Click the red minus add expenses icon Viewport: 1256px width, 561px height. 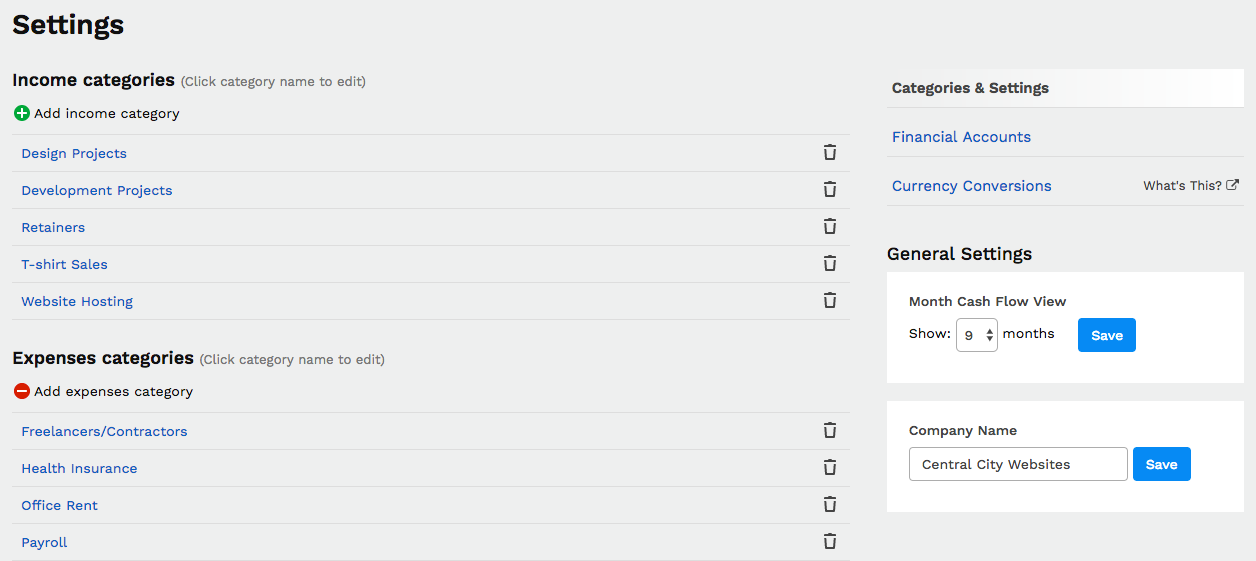tap(22, 392)
